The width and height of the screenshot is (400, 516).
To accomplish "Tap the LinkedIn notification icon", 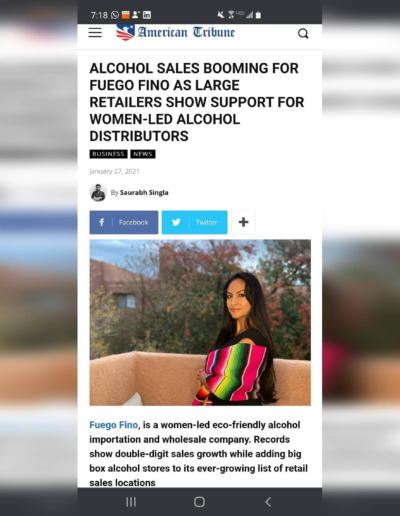I will (147, 15).
